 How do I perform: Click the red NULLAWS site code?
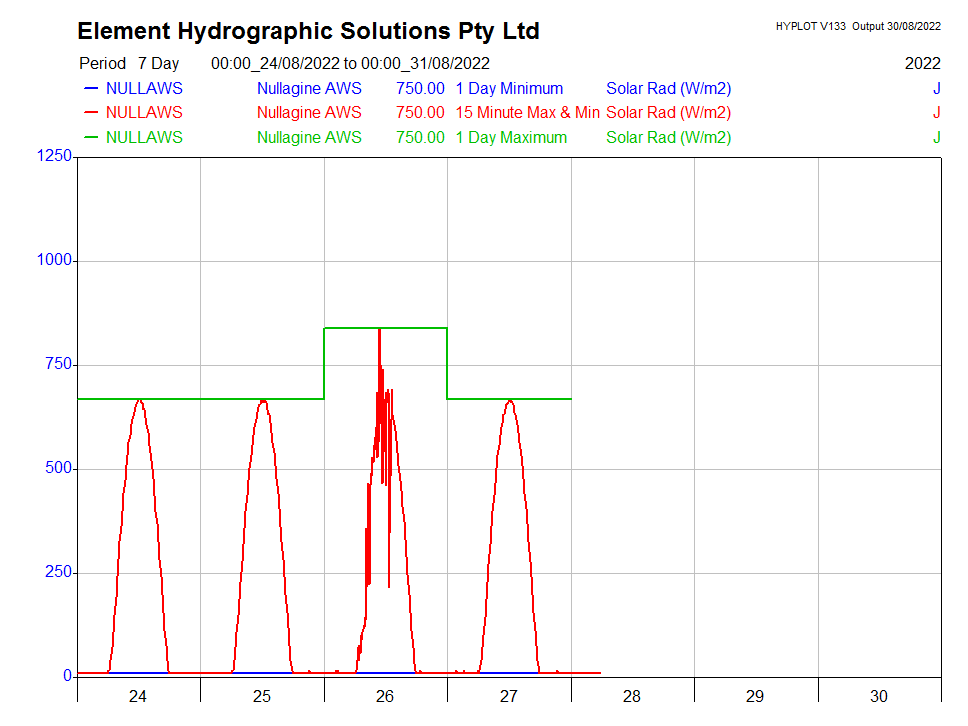[x=144, y=113]
